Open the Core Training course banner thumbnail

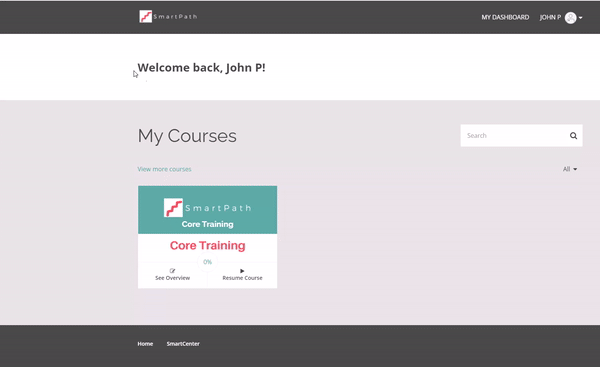(x=207, y=210)
